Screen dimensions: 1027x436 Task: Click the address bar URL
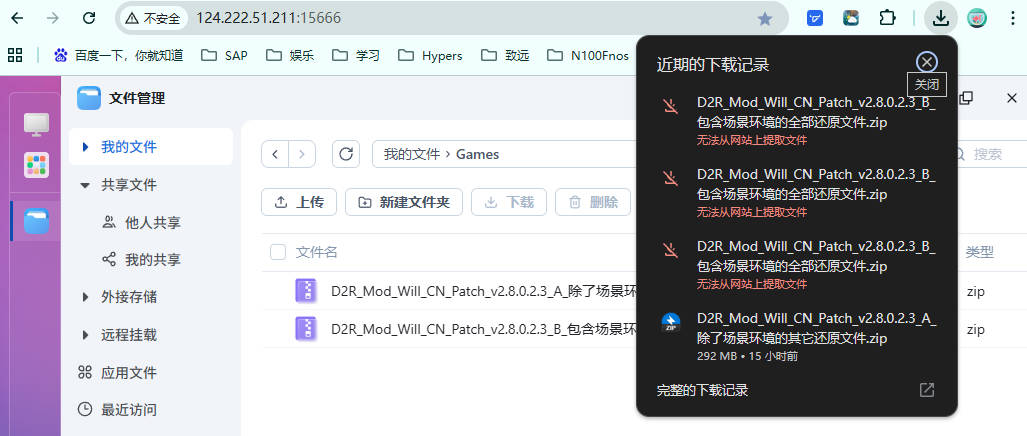click(x=269, y=18)
